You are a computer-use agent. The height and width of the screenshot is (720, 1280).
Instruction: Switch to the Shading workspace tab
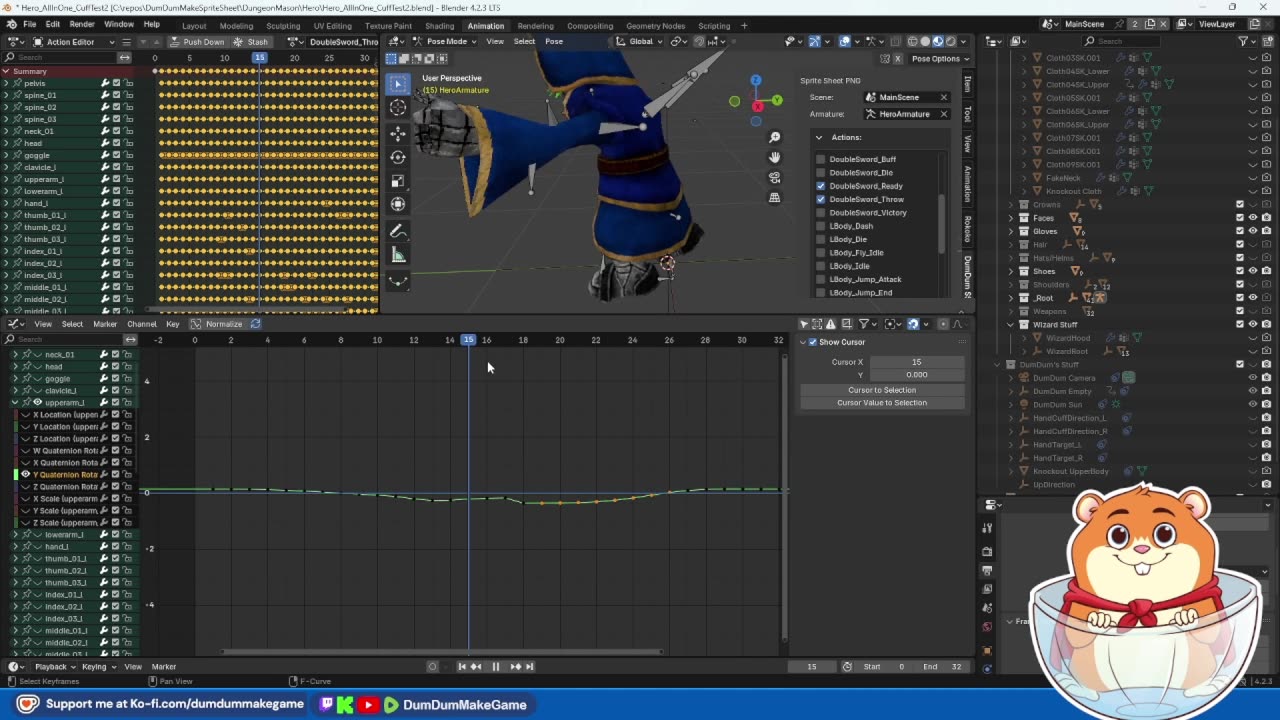coord(439,26)
